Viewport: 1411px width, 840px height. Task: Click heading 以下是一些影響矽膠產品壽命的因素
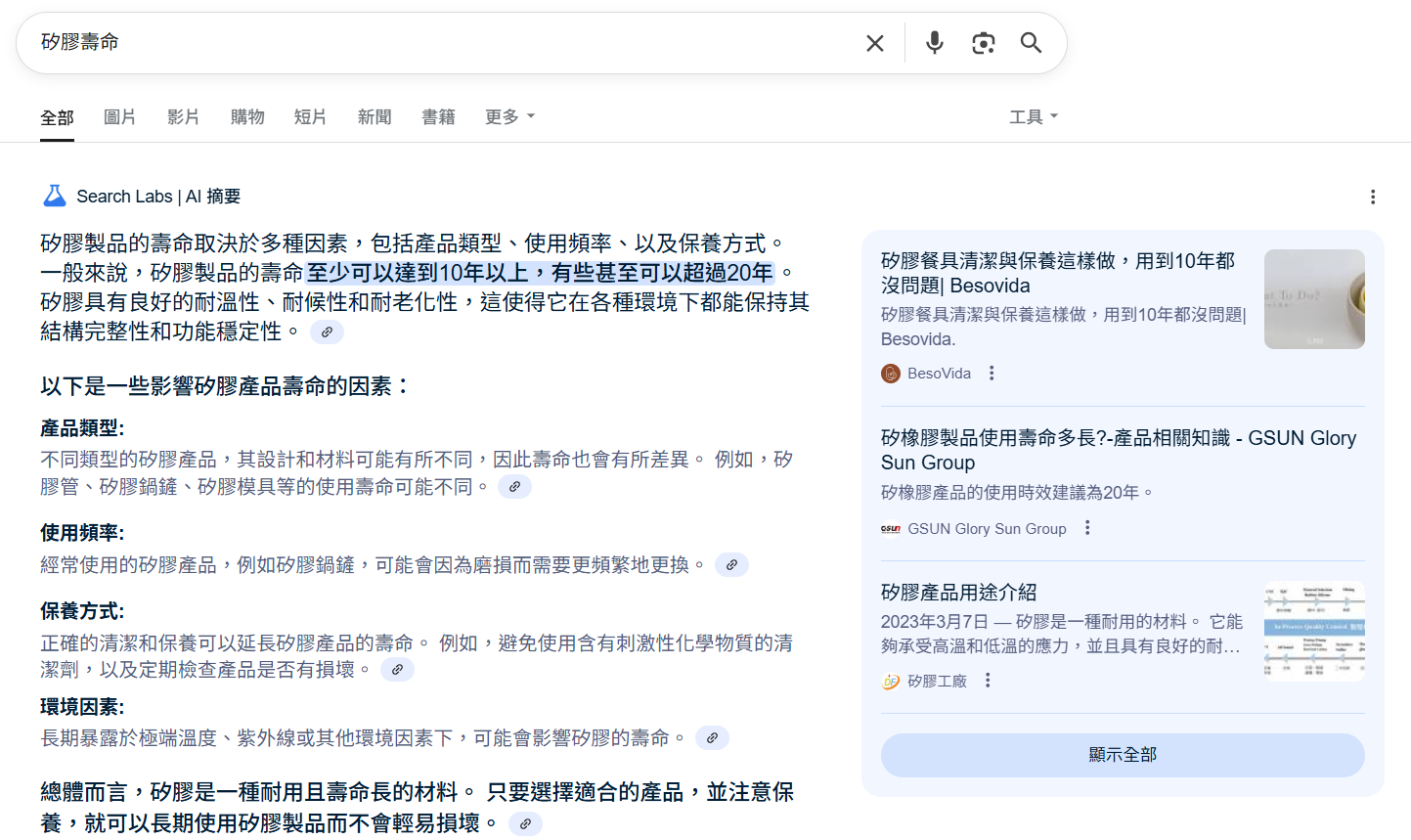click(x=225, y=386)
